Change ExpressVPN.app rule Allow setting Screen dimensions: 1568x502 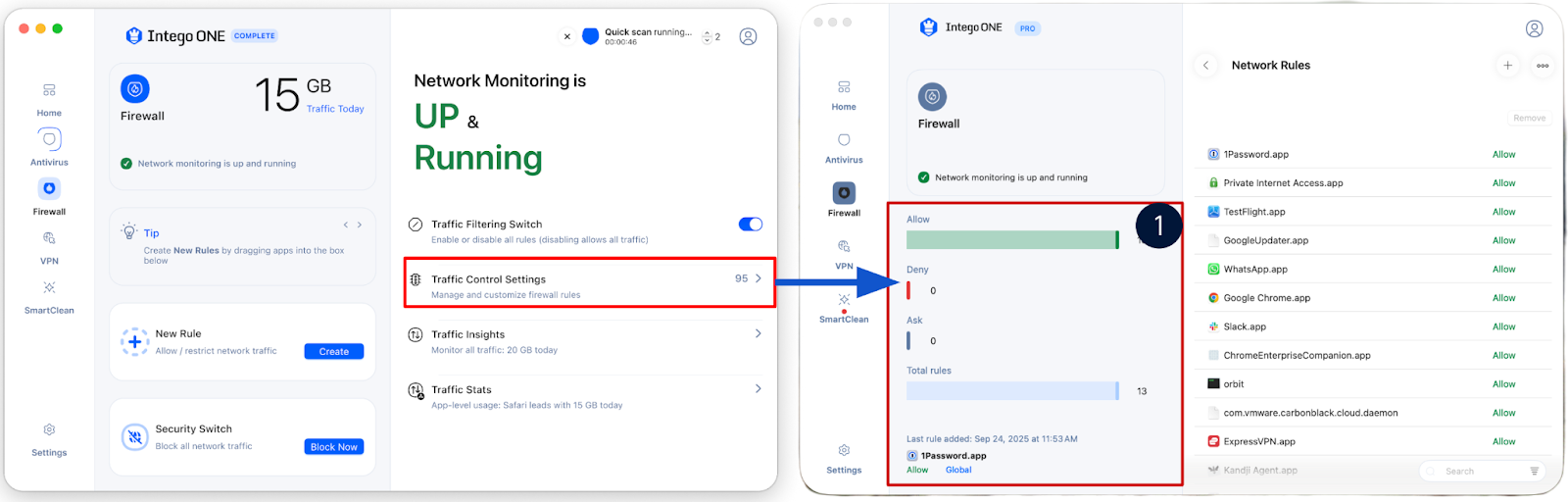point(1504,442)
